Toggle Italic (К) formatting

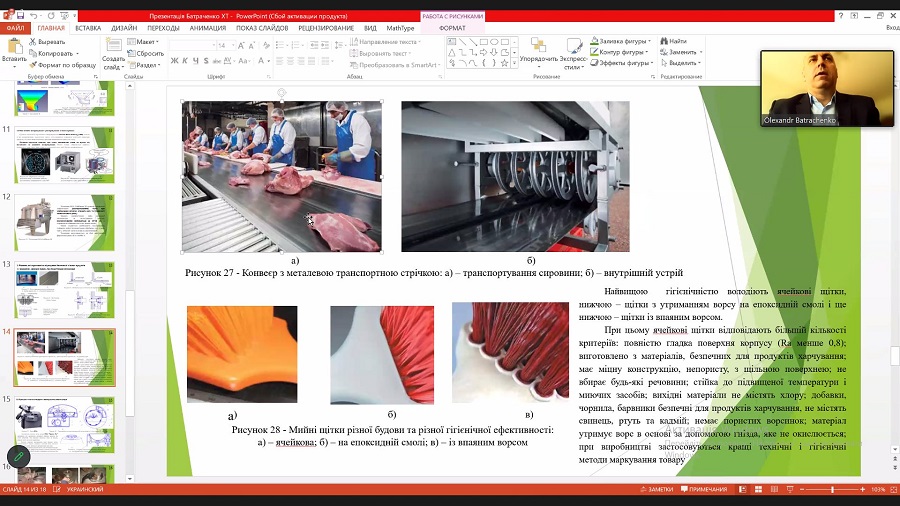coord(185,61)
